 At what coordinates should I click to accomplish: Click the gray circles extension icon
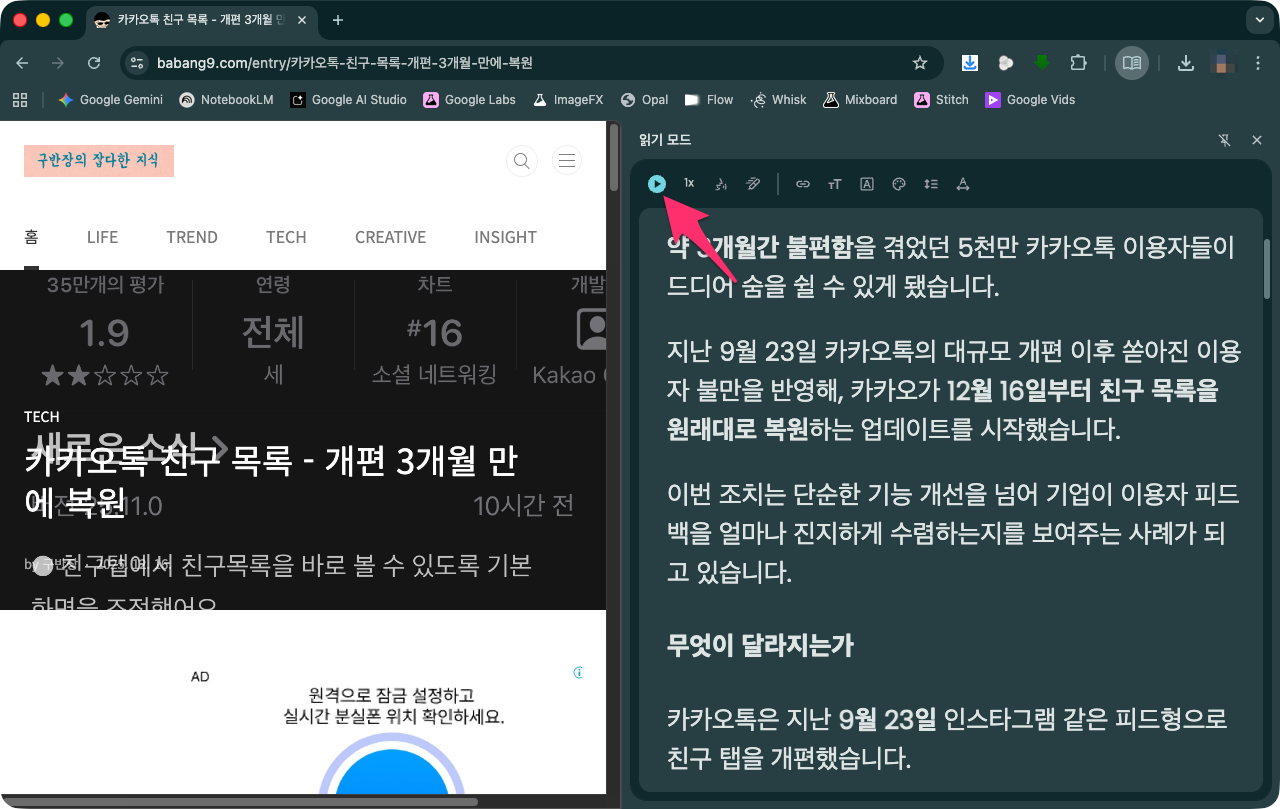(1006, 63)
